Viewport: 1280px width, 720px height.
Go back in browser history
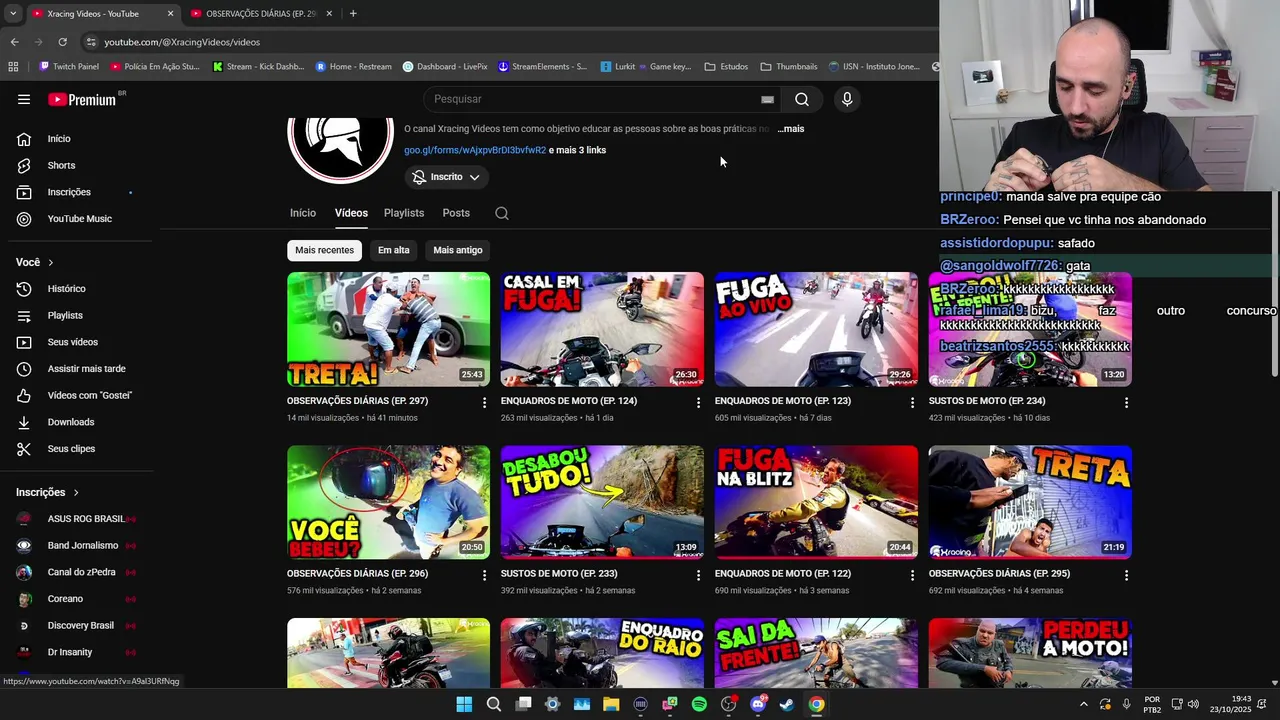point(14,42)
